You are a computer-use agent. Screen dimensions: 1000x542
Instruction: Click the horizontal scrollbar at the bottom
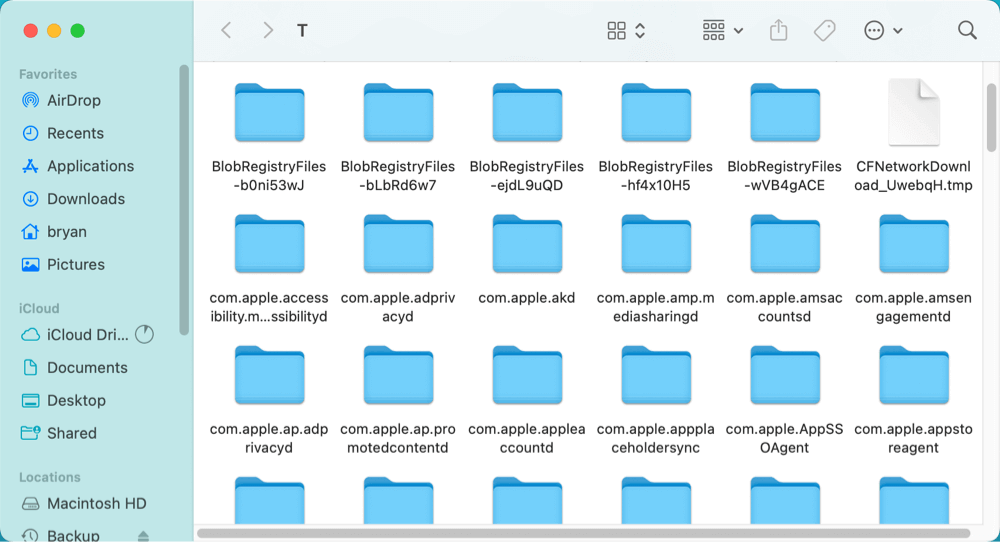click(584, 533)
